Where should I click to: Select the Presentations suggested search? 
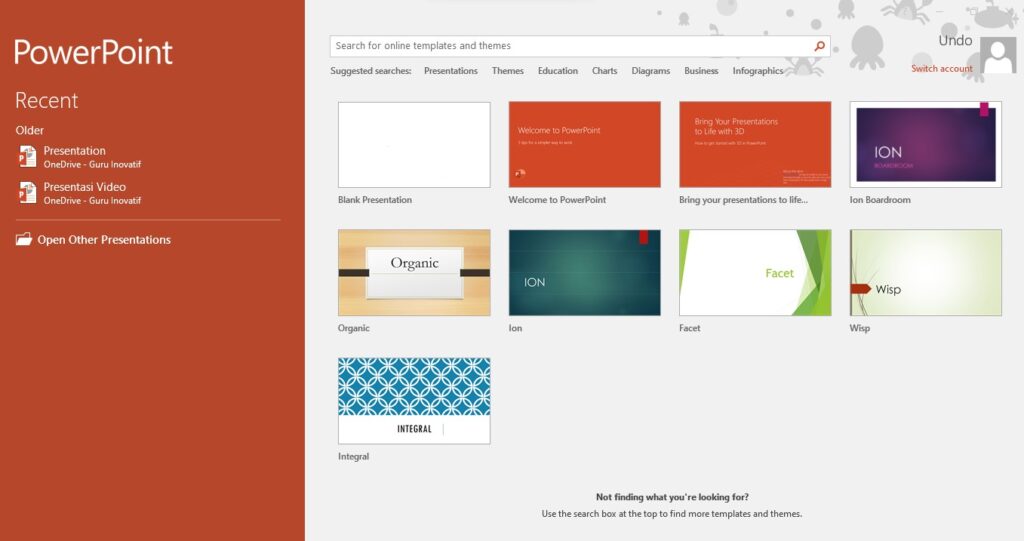point(451,71)
